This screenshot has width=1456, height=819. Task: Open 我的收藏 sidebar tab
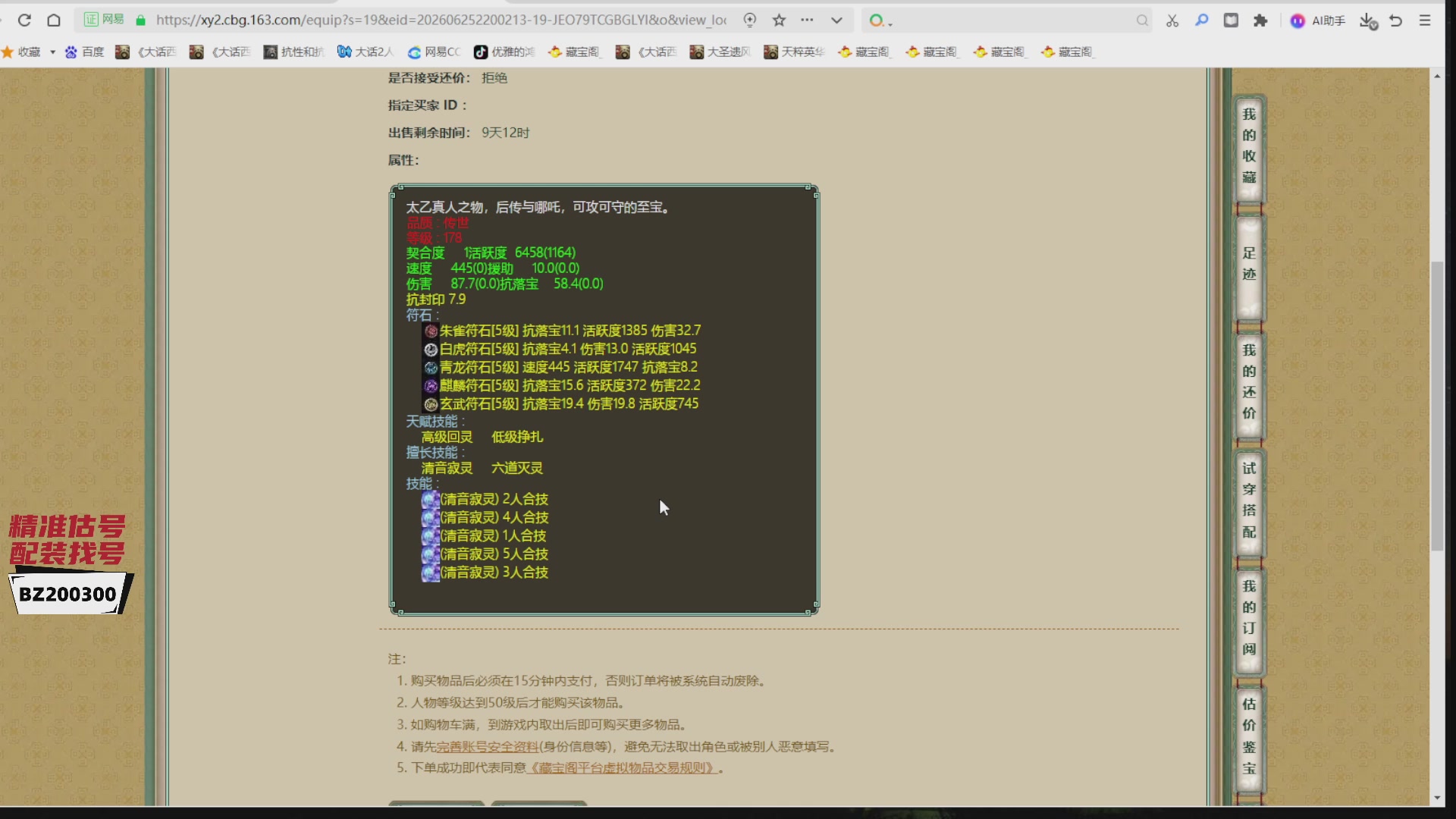pos(1249,146)
